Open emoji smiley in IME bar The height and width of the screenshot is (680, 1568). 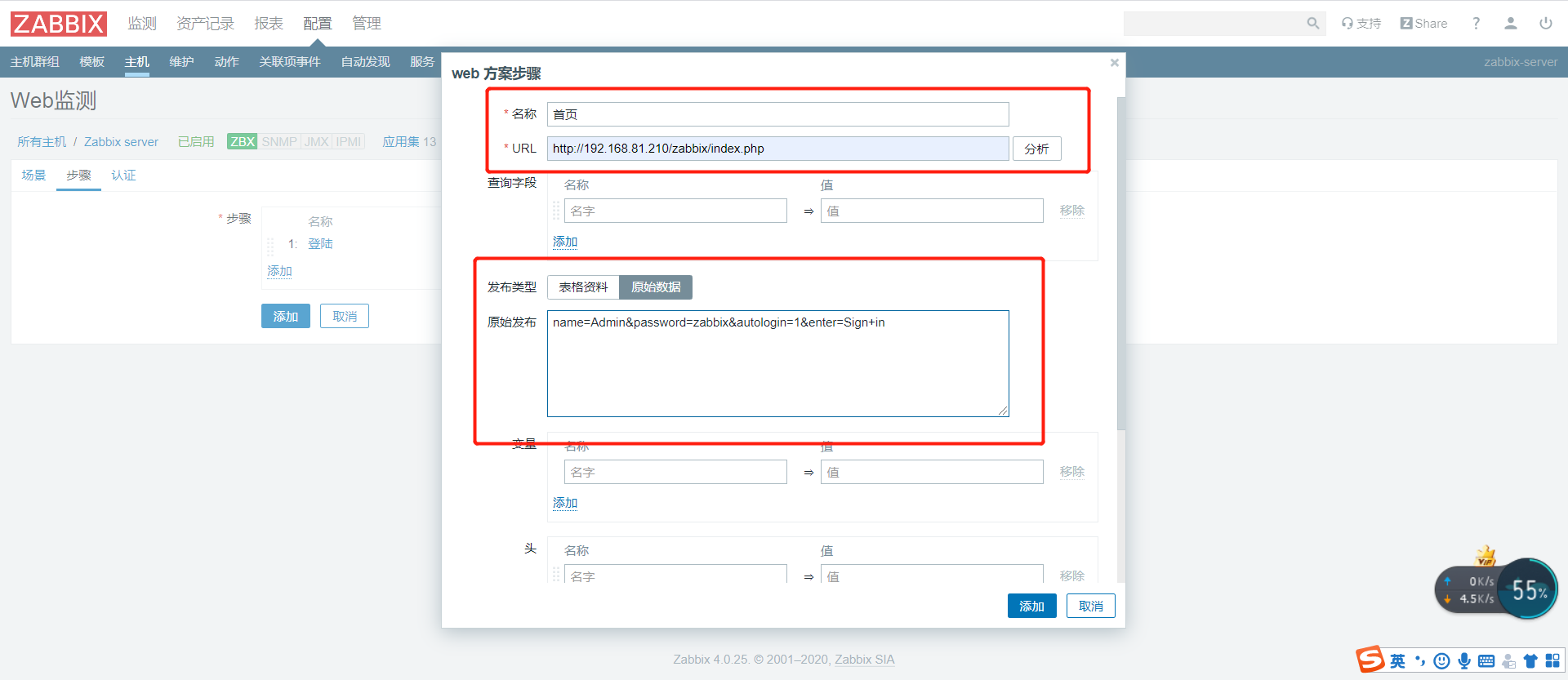point(1442,661)
